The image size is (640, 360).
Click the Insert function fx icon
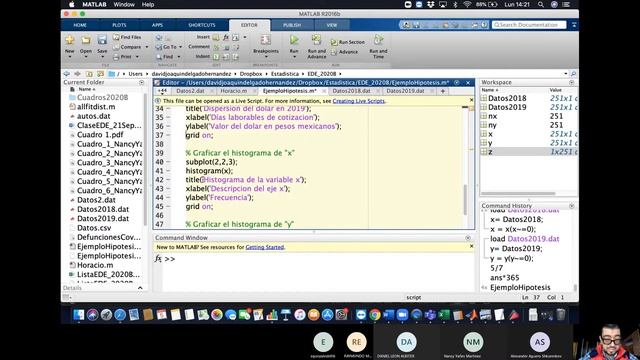tap(226, 37)
